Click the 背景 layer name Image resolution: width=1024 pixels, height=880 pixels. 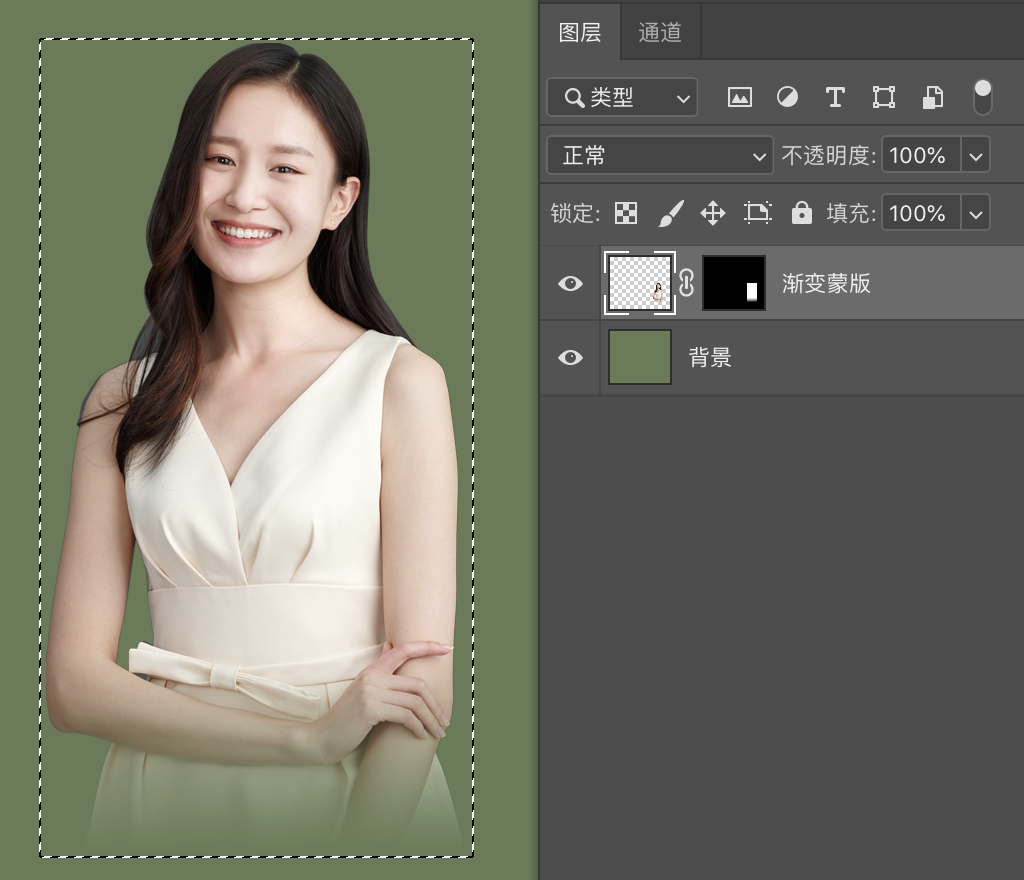click(710, 357)
